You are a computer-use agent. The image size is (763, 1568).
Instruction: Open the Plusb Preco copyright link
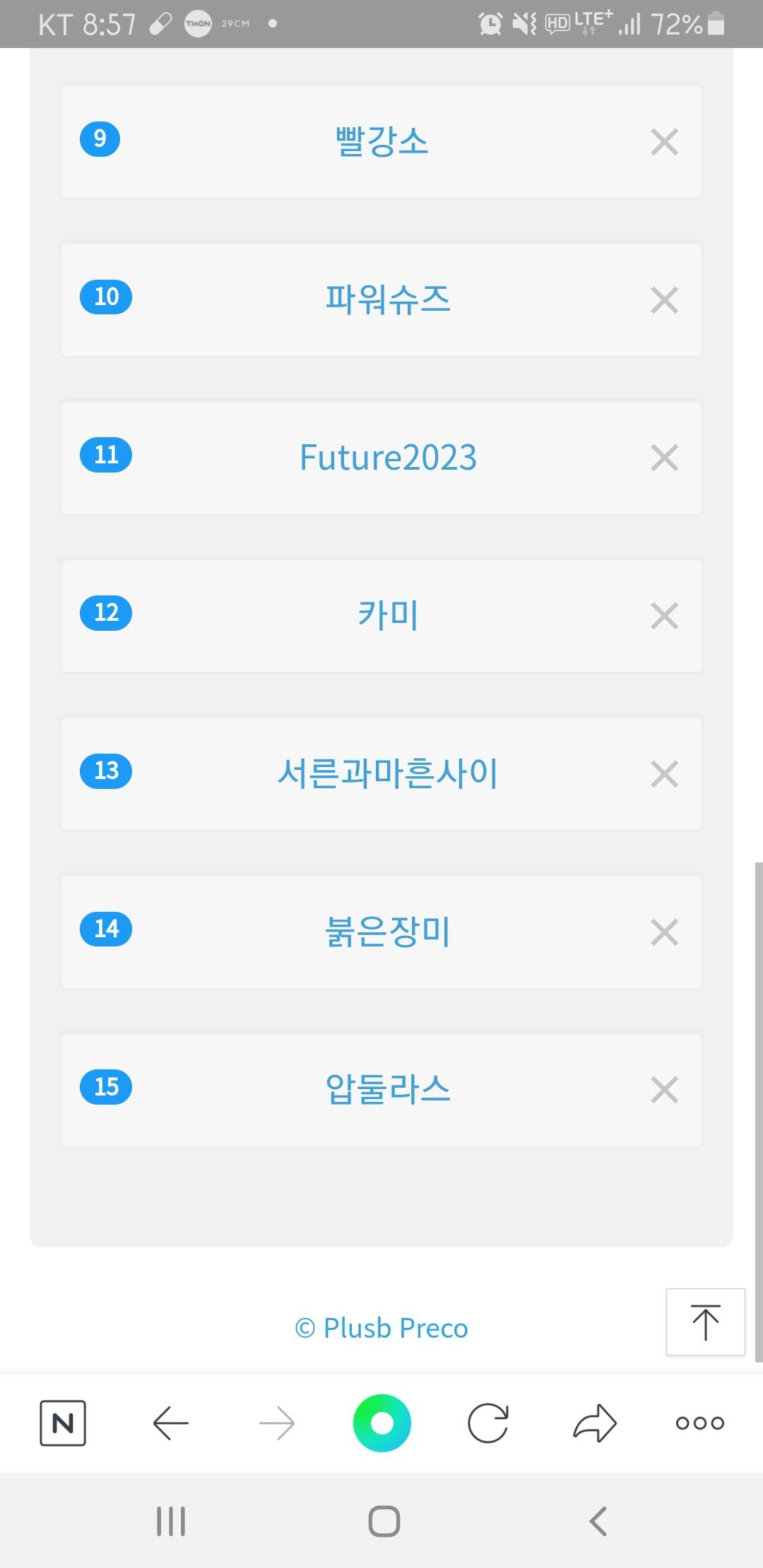click(381, 1328)
